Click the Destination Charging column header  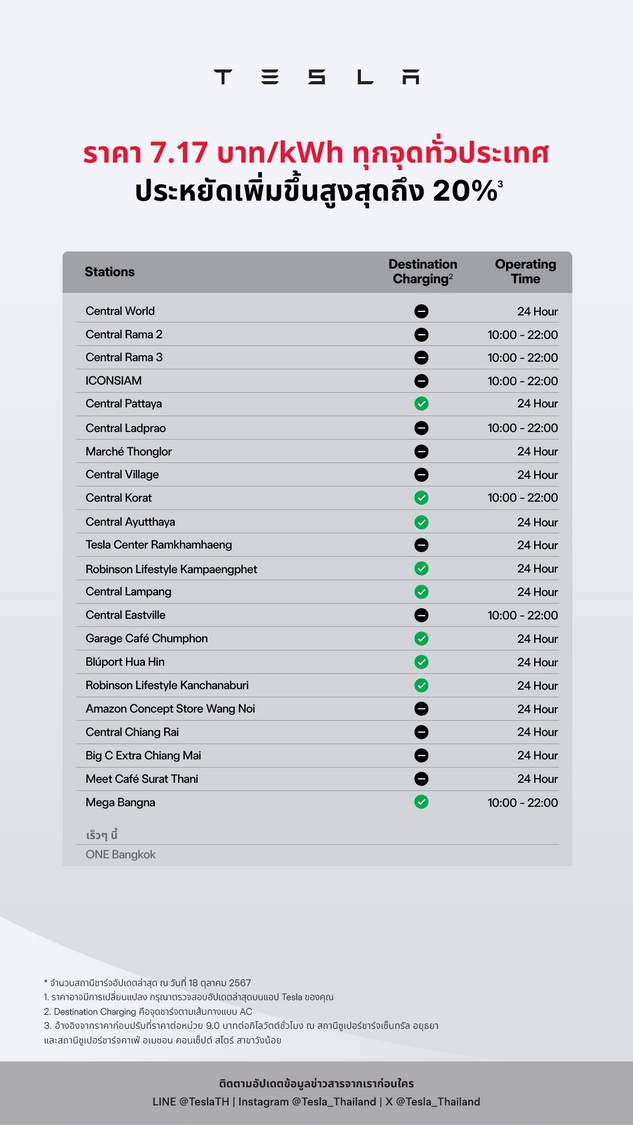422,272
